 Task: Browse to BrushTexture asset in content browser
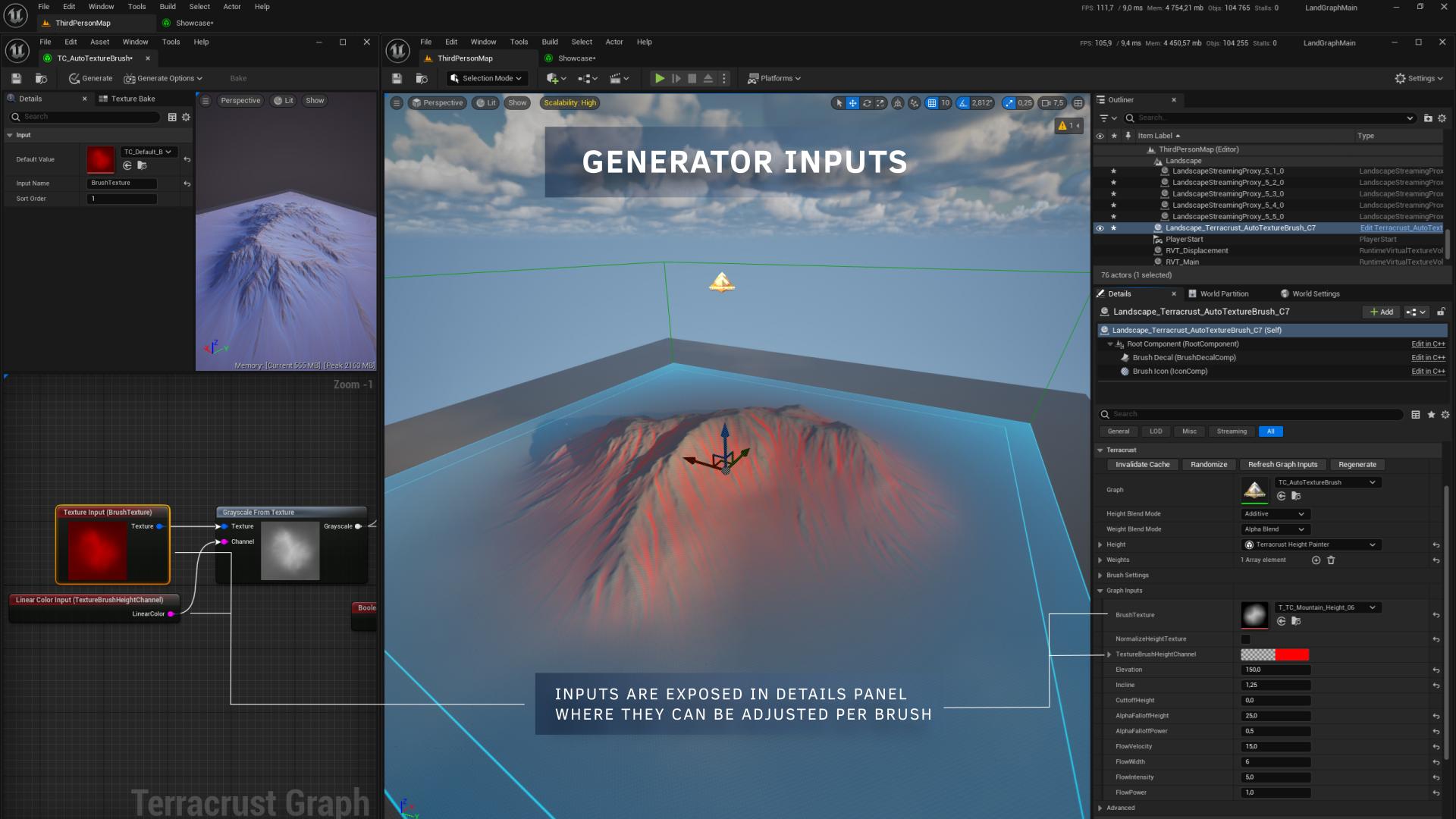1296,621
